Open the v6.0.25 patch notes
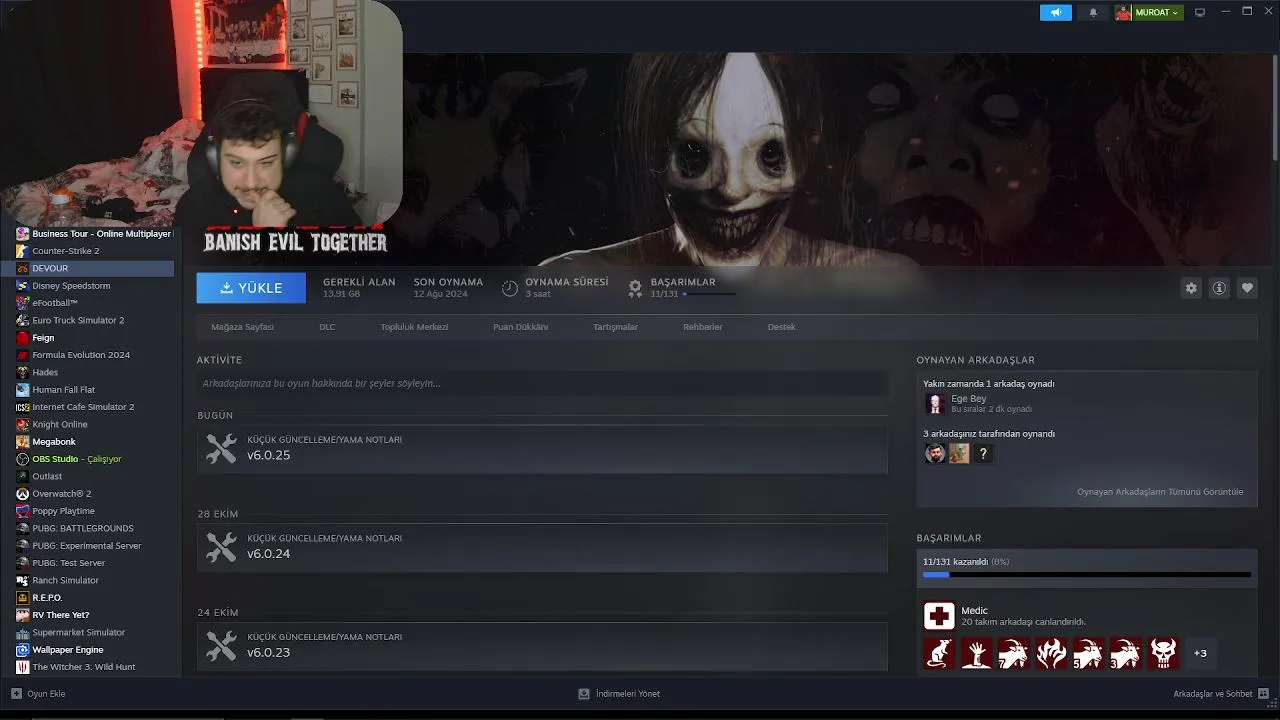The width and height of the screenshot is (1280, 720). click(x=542, y=449)
